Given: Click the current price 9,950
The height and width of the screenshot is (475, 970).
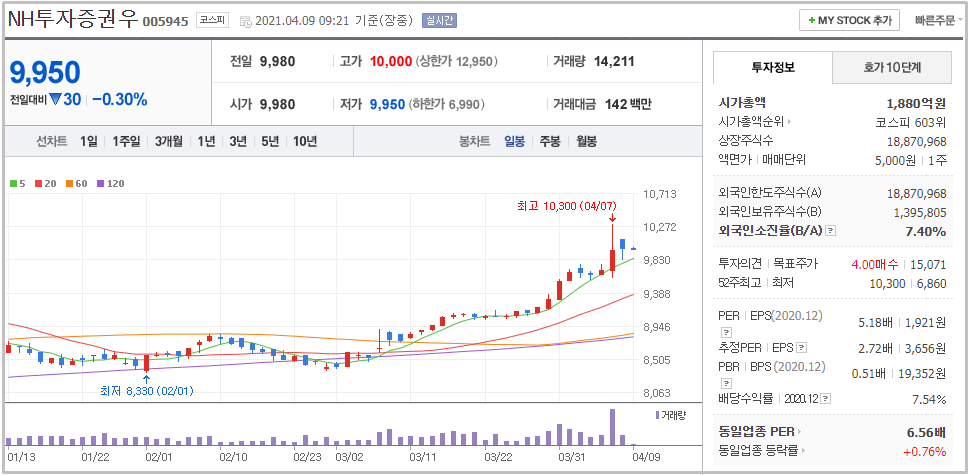Looking at the screenshot, I should coord(45,72).
